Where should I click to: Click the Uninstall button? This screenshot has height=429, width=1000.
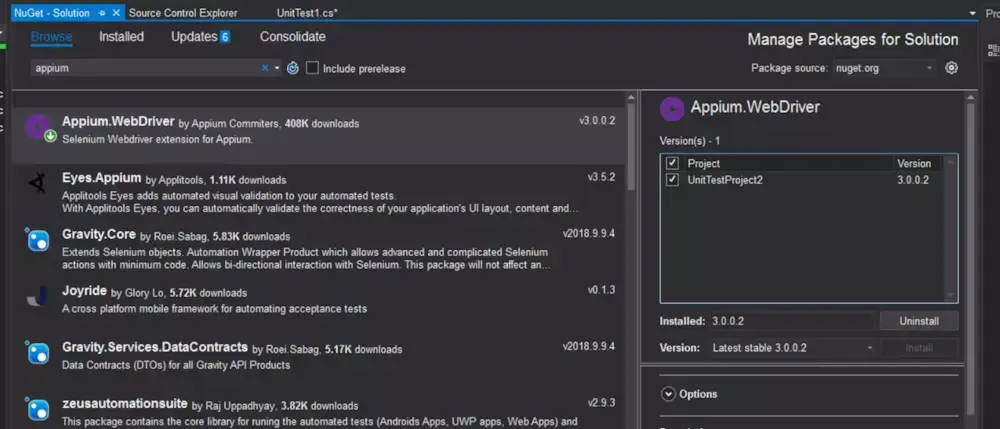click(918, 321)
